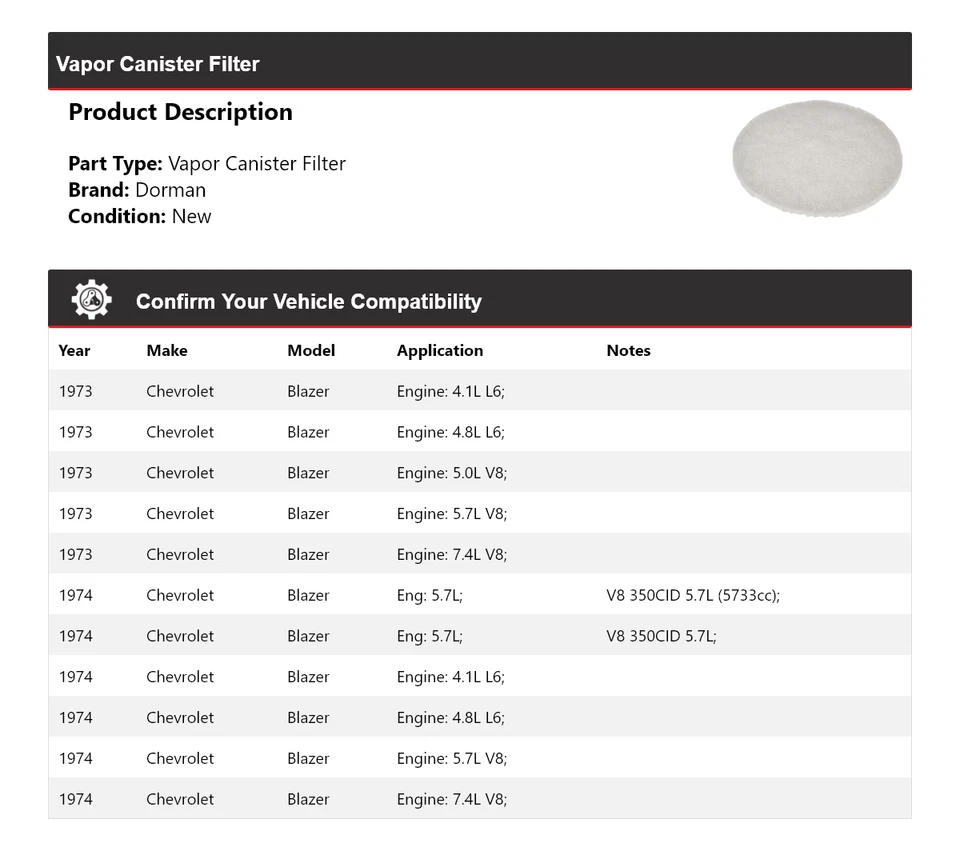Click the V8 350CID 5.7L; note without cc
Image resolution: width=960 pixels, height=851 pixels.
click(x=661, y=635)
